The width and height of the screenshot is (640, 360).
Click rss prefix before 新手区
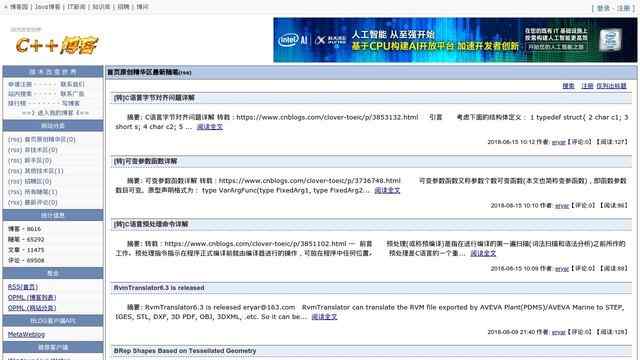click(15, 160)
